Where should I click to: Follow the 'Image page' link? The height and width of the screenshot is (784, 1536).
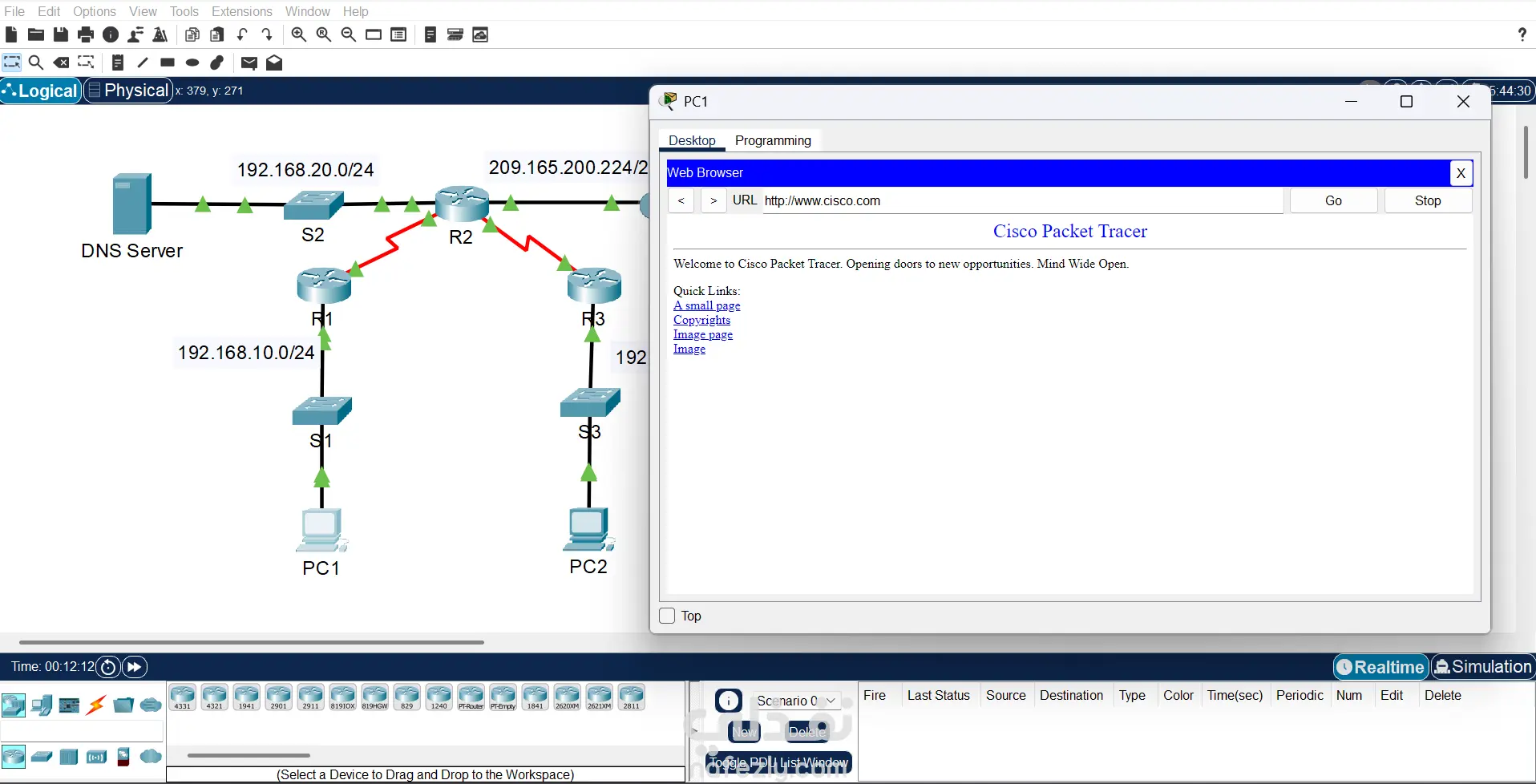[703, 334]
